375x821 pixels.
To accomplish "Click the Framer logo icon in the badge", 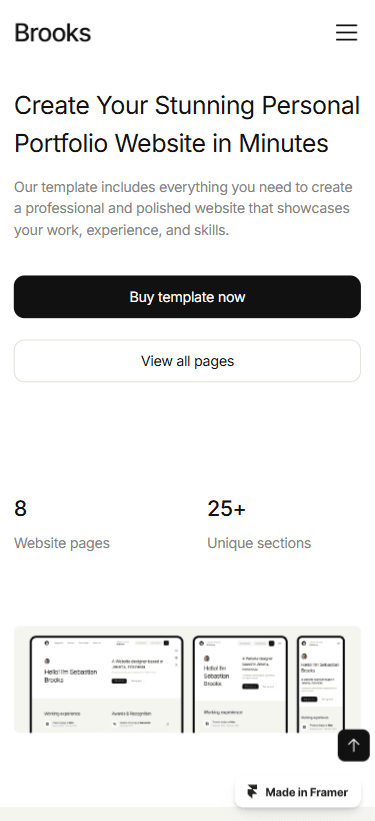I will [252, 792].
